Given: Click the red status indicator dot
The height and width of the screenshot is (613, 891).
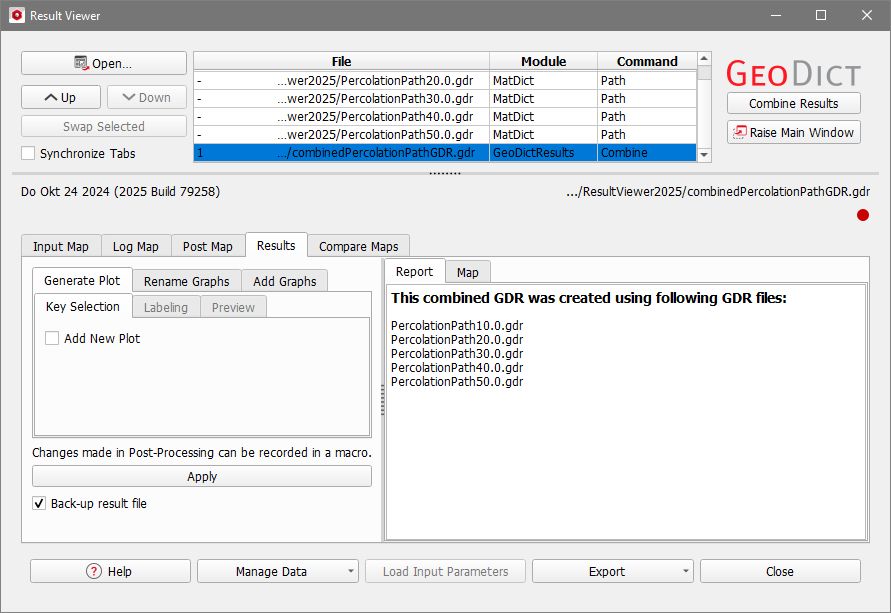Looking at the screenshot, I should 863,215.
